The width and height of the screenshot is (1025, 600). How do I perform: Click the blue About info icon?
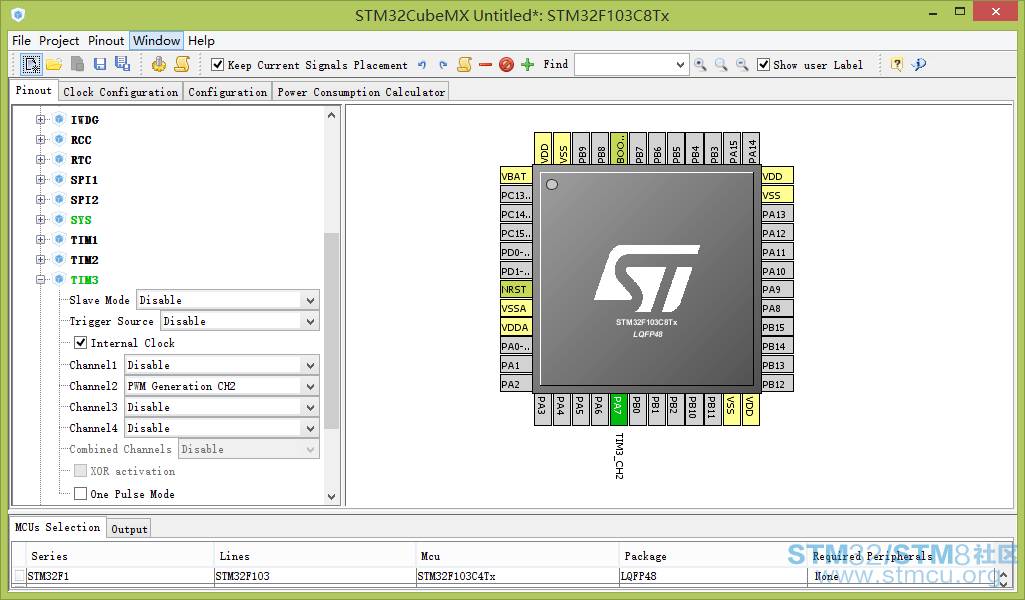(919, 64)
